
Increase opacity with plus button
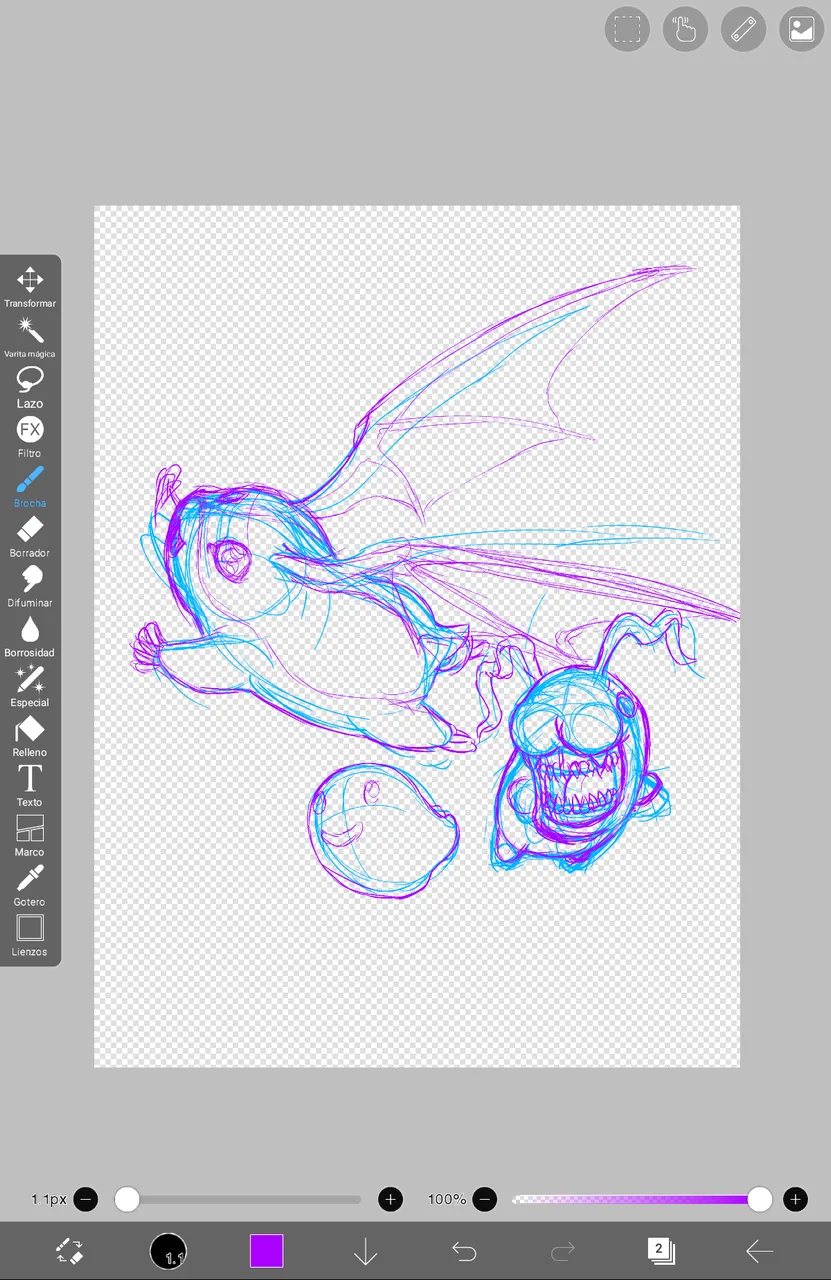pyautogui.click(x=795, y=1199)
